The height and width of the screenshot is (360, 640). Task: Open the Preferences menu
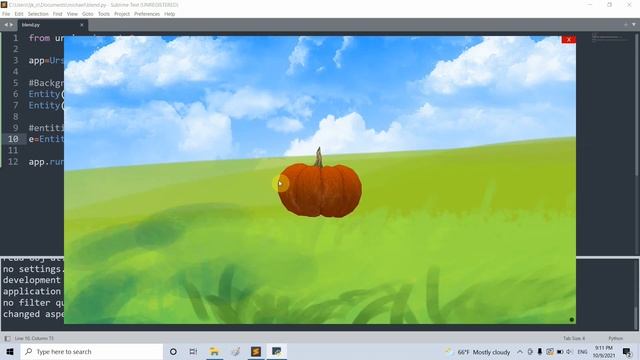[147, 14]
